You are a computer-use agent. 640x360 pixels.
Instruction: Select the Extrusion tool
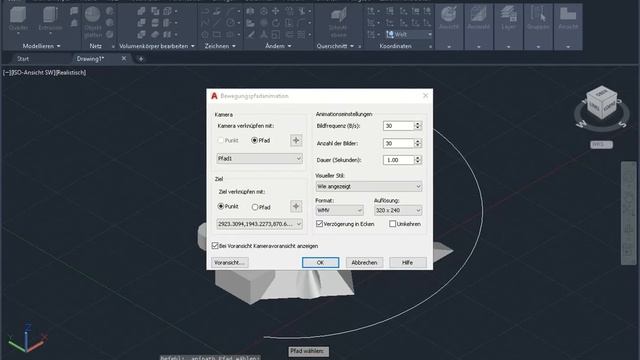coord(50,19)
